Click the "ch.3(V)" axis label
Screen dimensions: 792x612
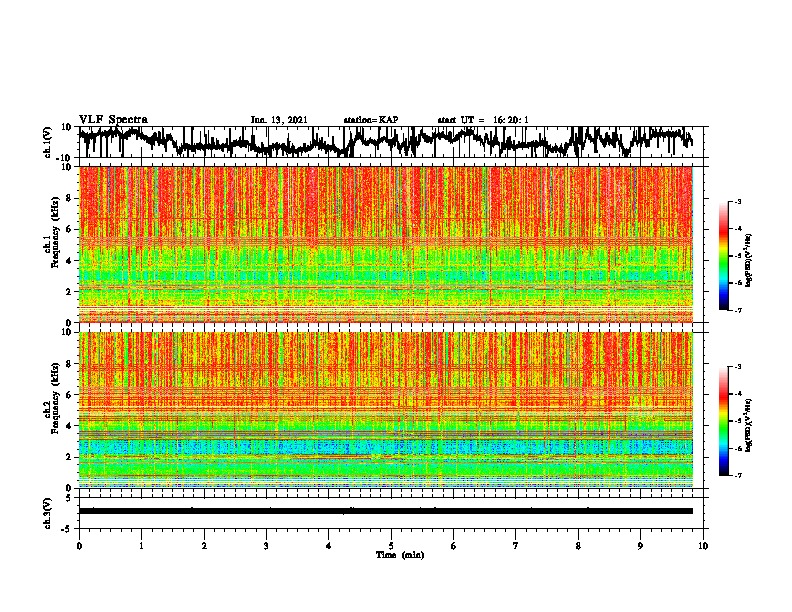point(49,513)
